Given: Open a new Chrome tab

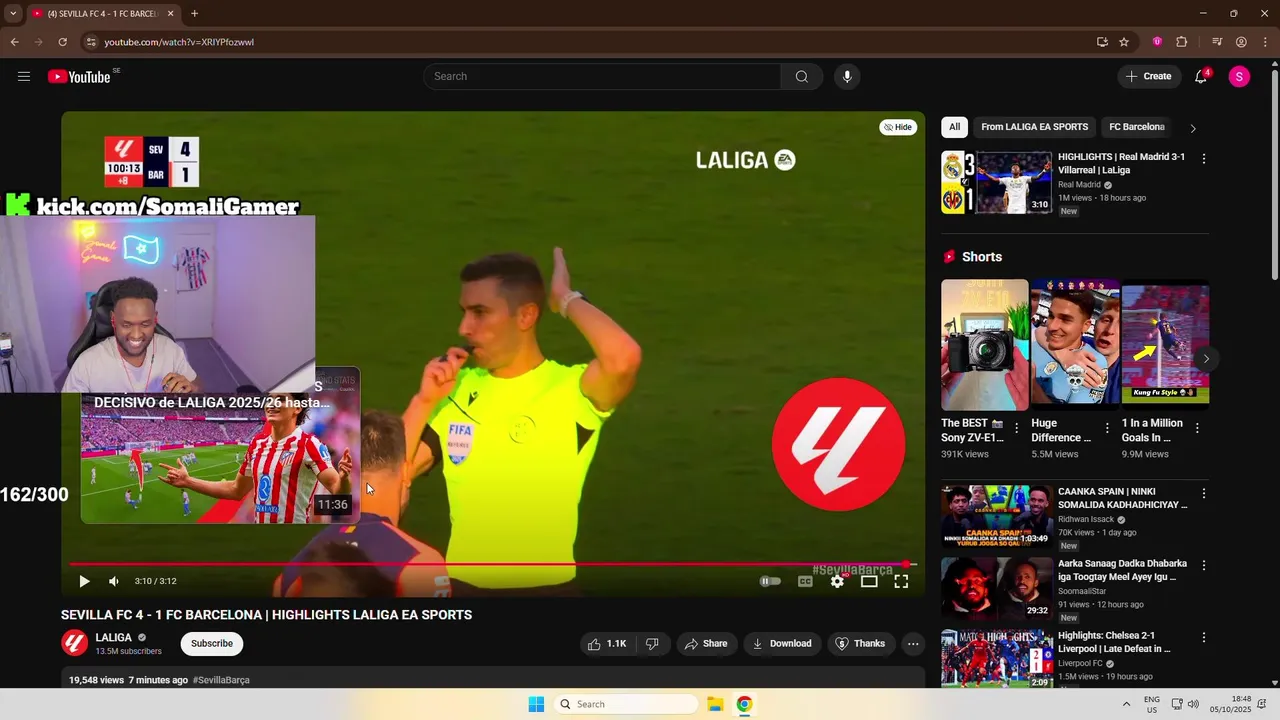Looking at the screenshot, I should (194, 14).
